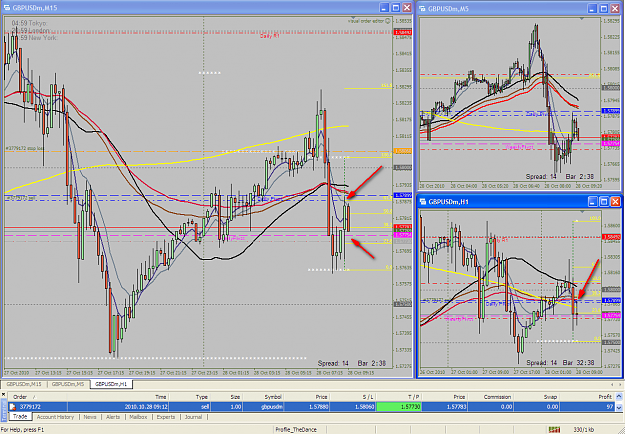
Task: Click the chart shift triangle on M5 chart
Action: coord(582,18)
